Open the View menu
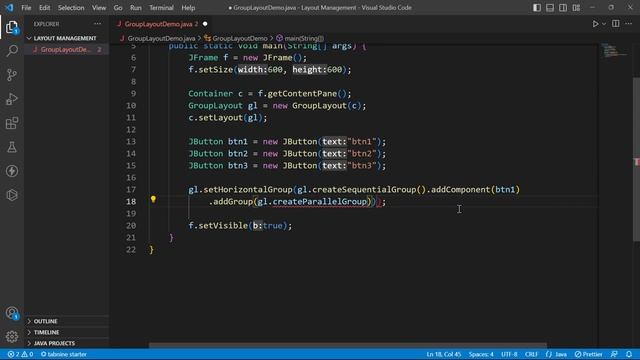Image resolution: width=640 pixels, height=360 pixels. tap(99, 8)
